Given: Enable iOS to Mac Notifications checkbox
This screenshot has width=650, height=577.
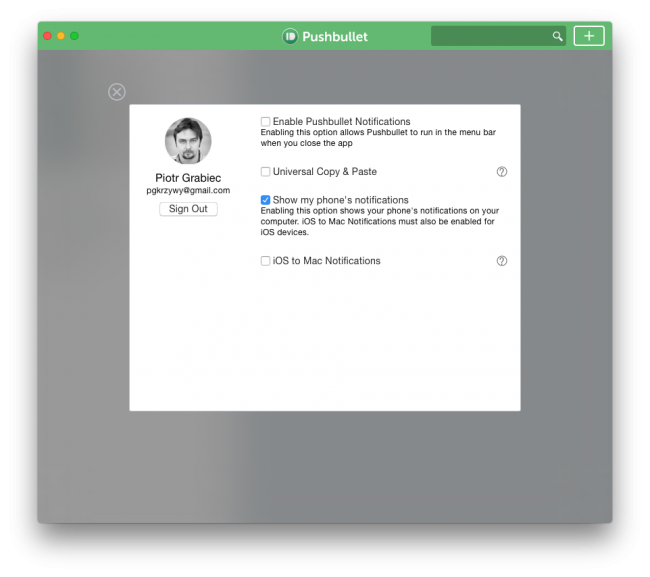Looking at the screenshot, I should point(265,261).
